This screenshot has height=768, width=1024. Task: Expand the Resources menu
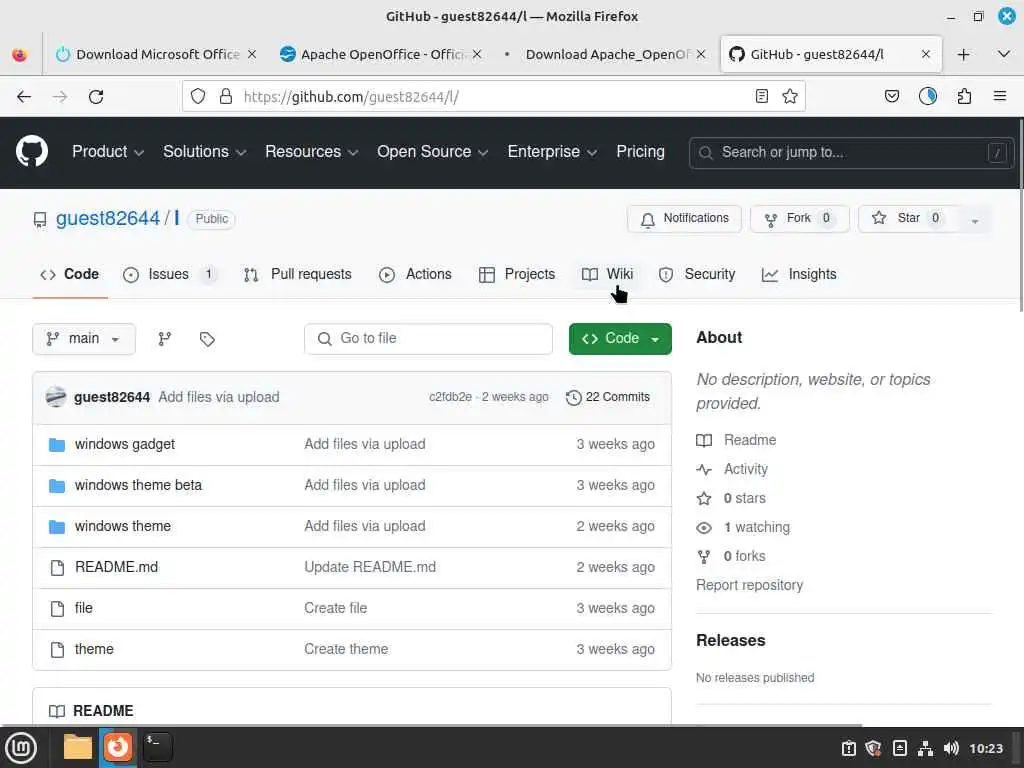coord(312,152)
